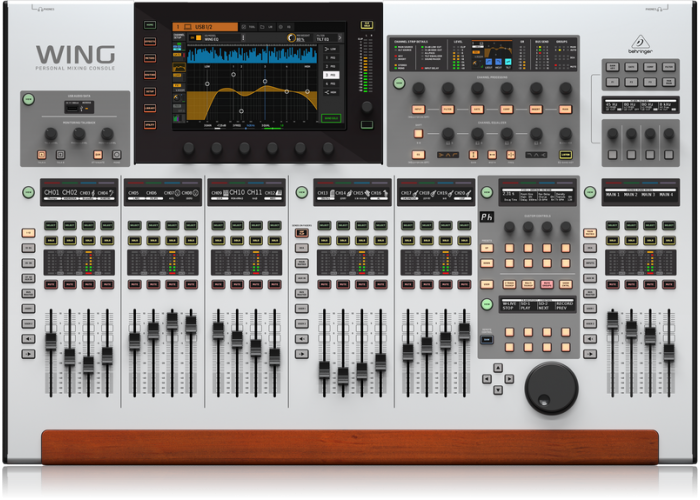Expand the TILT EQ filter arrow

pyautogui.click(x=340, y=38)
